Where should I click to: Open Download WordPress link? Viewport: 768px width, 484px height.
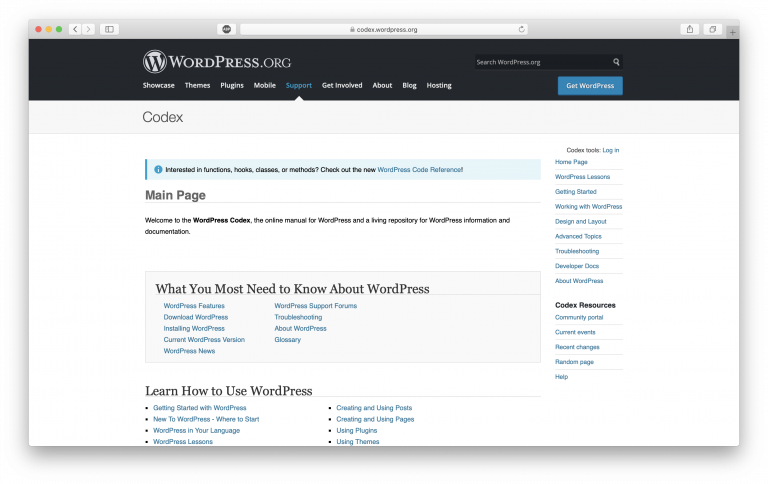coord(196,317)
